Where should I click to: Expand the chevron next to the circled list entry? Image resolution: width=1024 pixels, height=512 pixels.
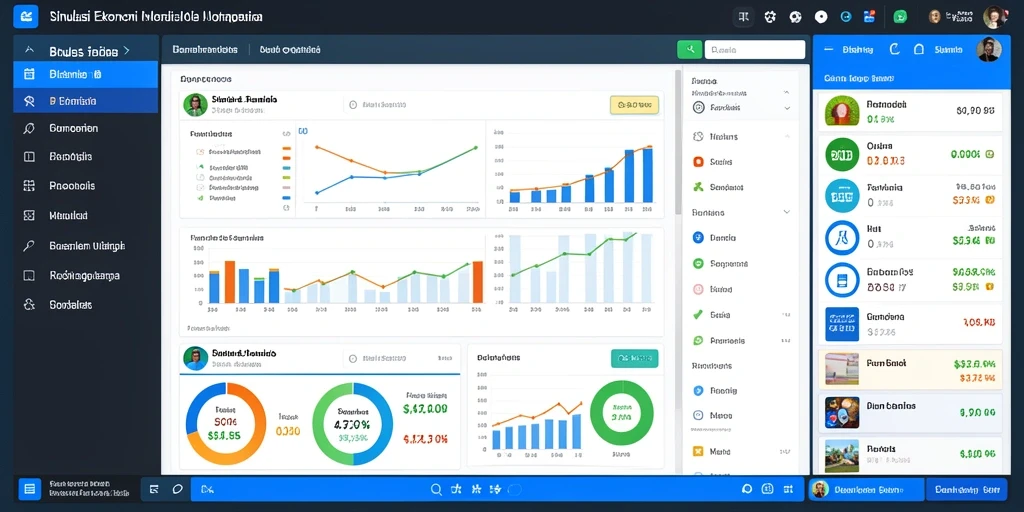(x=787, y=108)
